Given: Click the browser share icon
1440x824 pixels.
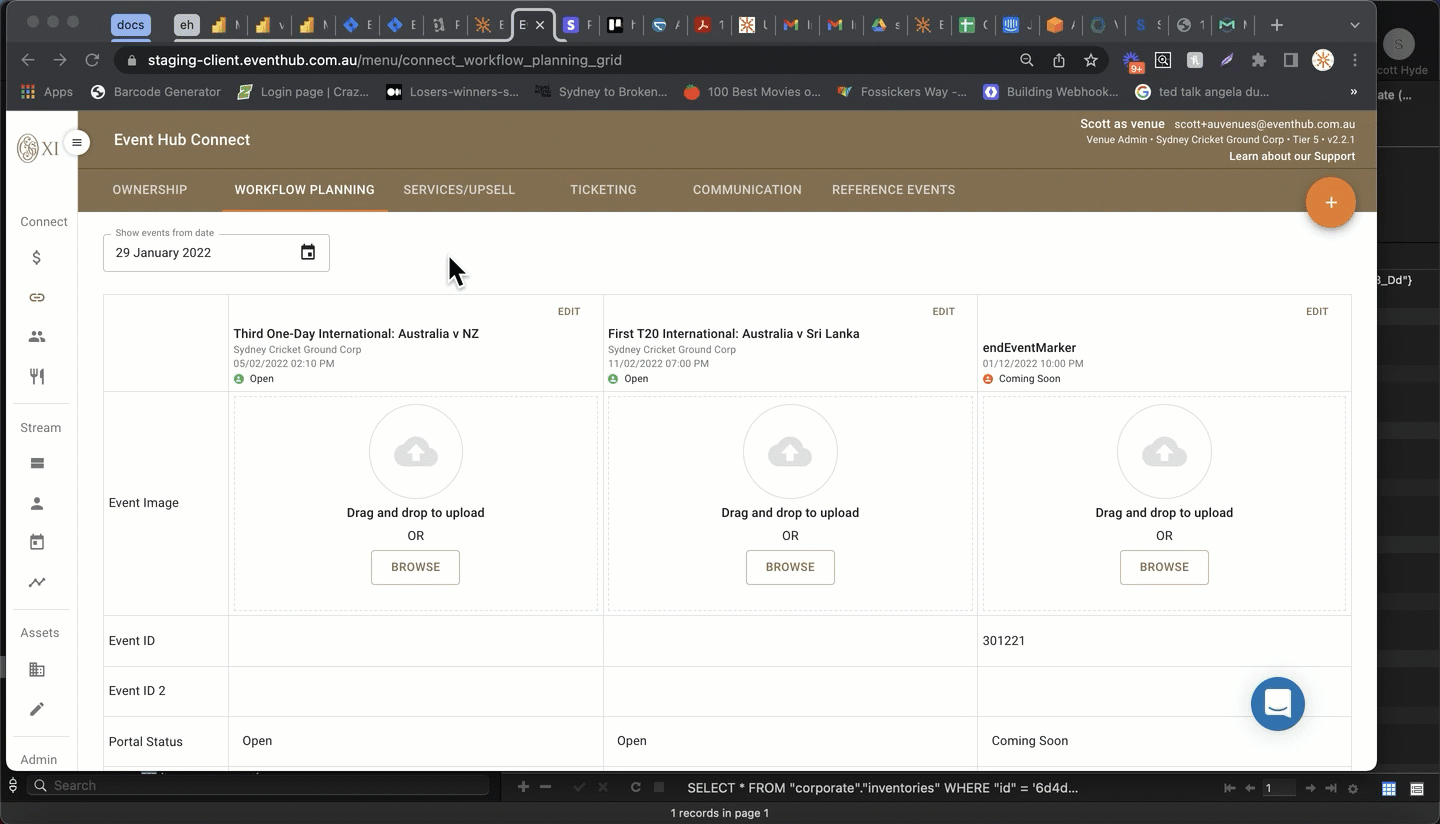Looking at the screenshot, I should 1059,60.
